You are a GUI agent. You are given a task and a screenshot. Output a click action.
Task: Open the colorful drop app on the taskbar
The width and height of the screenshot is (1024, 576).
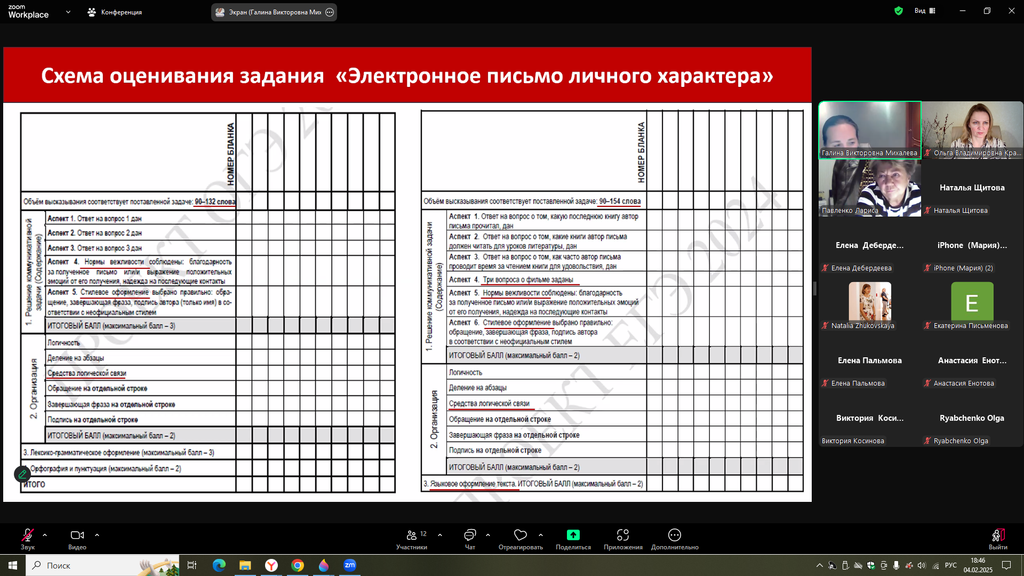[x=324, y=565]
